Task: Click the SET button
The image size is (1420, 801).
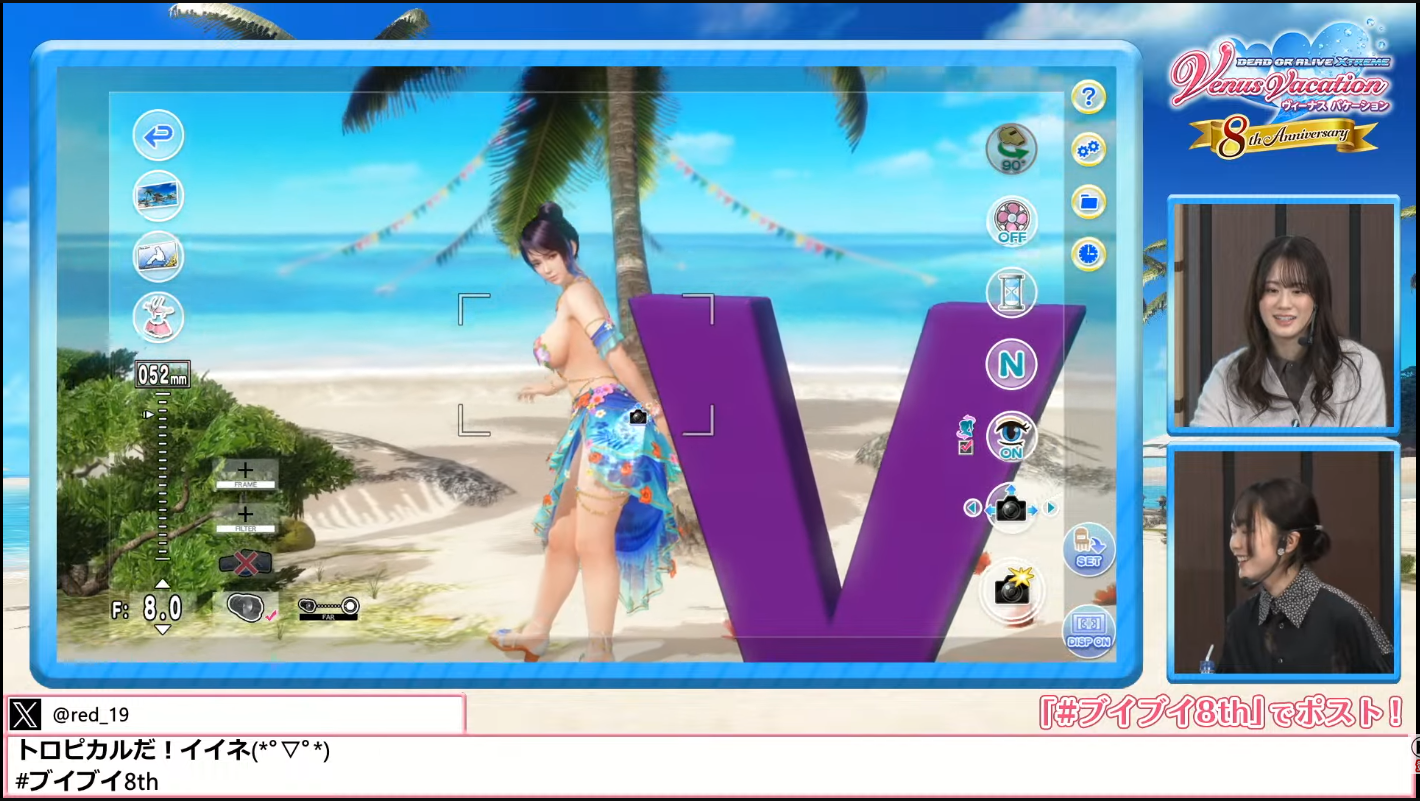Action: click(1089, 549)
